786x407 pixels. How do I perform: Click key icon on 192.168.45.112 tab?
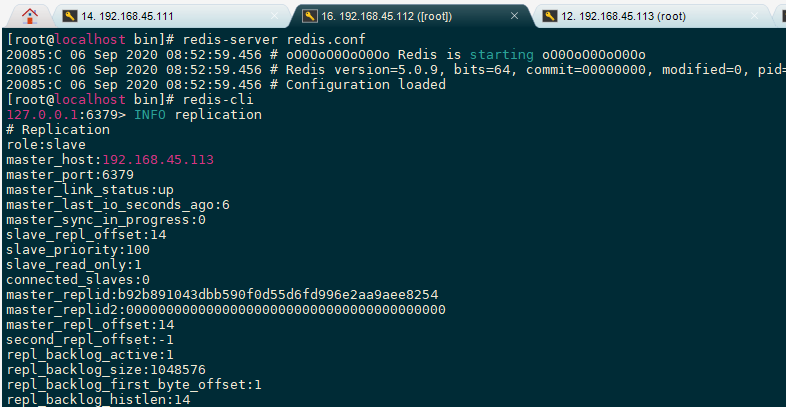pyautogui.click(x=310, y=16)
